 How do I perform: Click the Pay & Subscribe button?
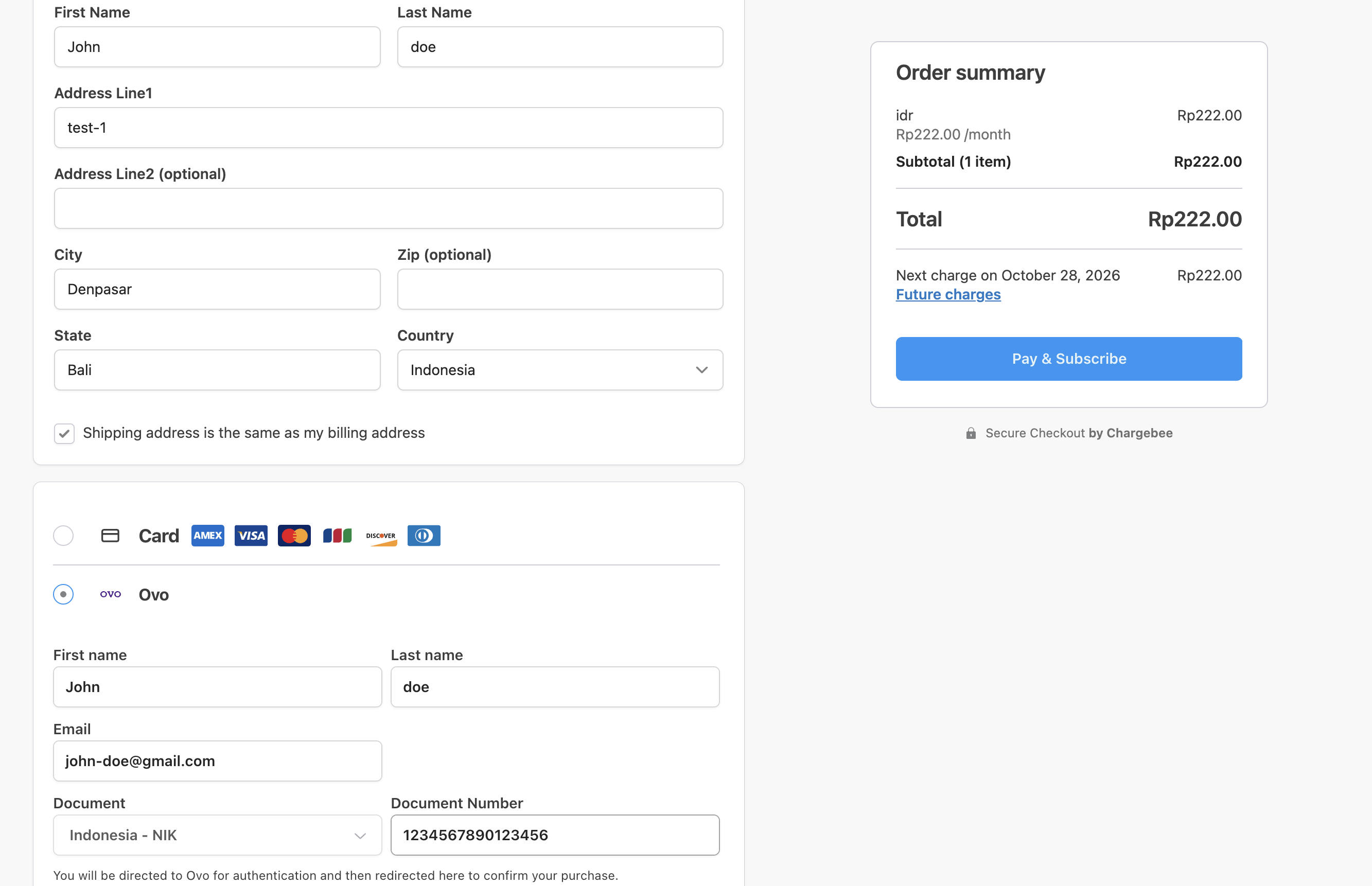1069,359
